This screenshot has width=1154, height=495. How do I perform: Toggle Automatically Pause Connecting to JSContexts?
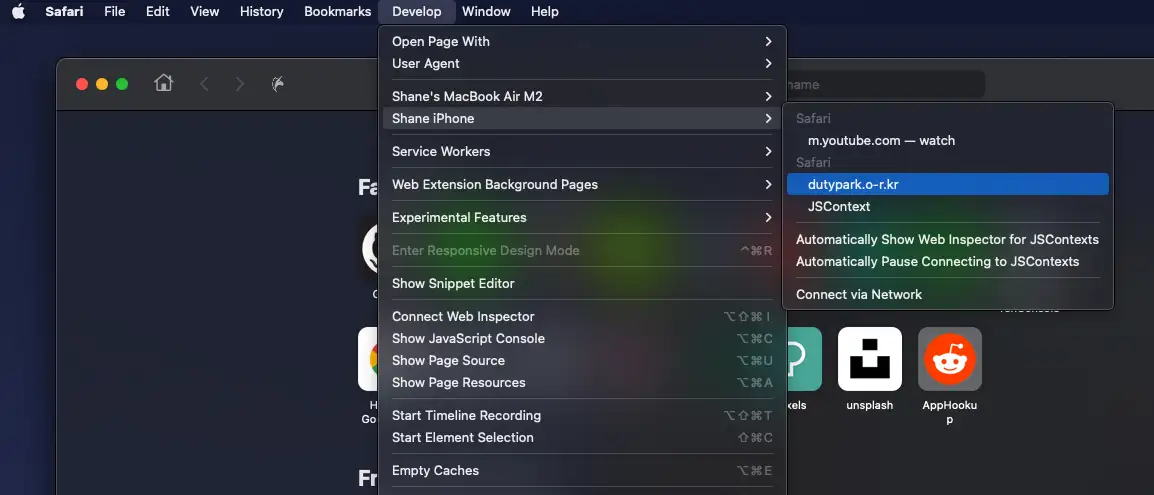(948, 262)
